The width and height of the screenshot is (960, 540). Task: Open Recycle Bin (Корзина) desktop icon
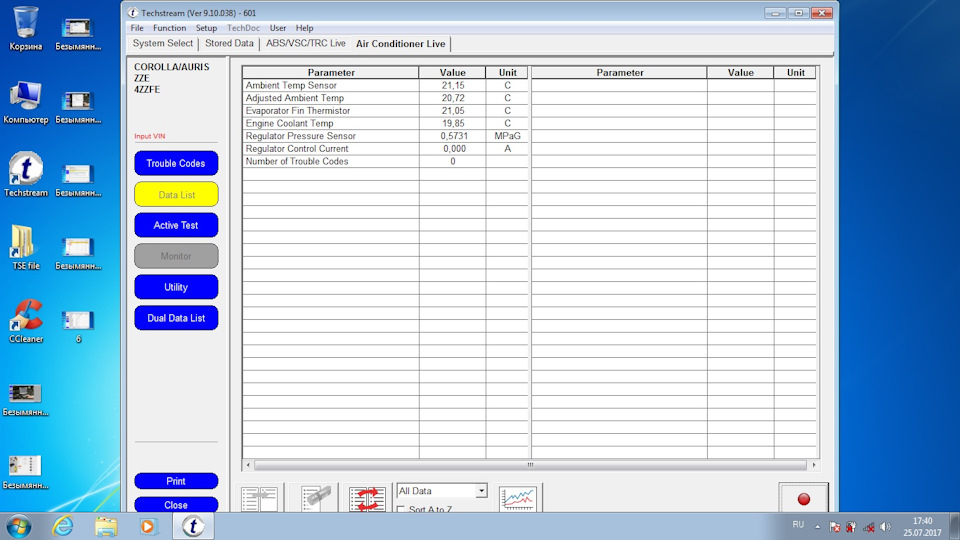(26, 28)
